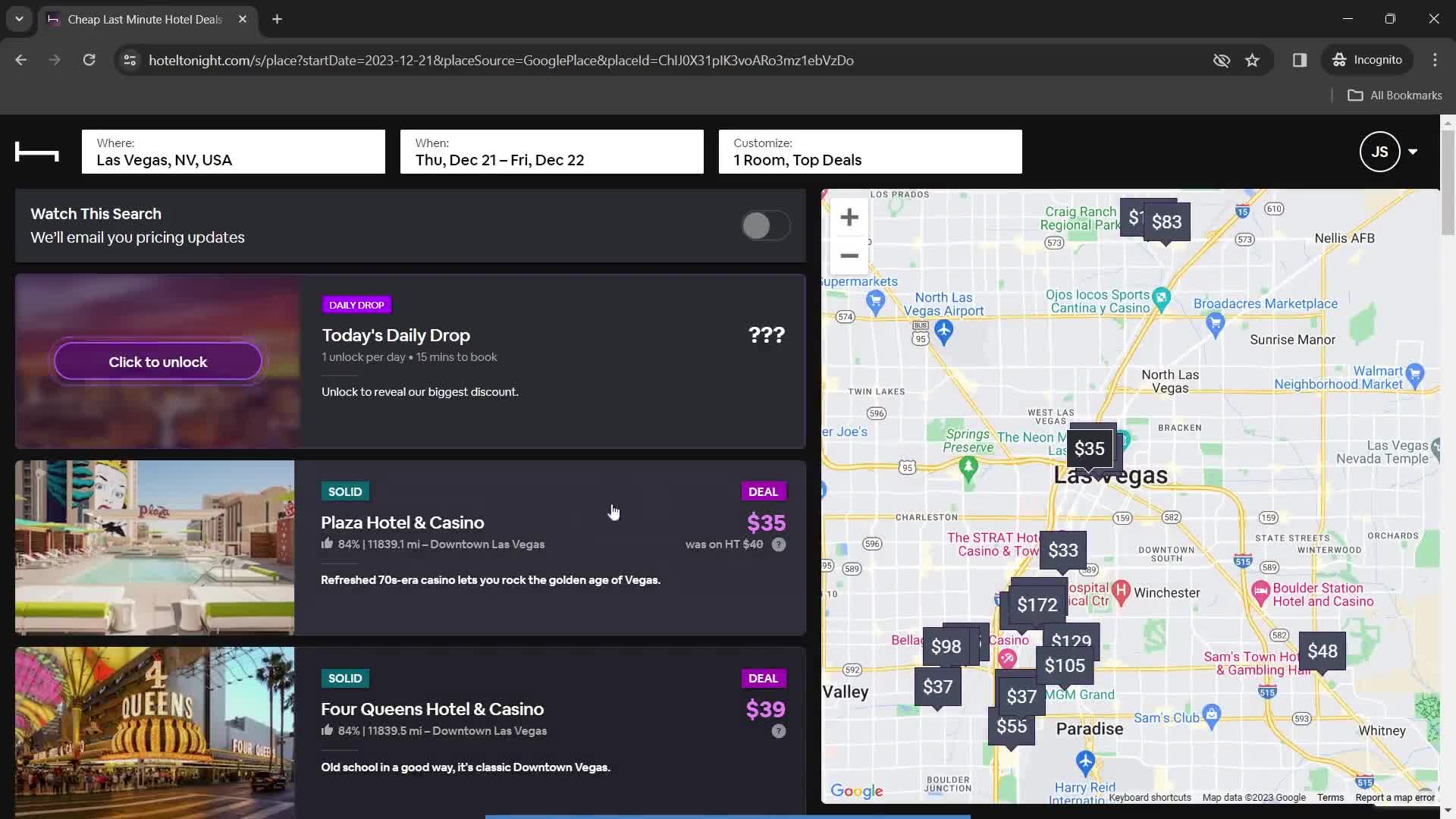Click the Four Queens price info question mark
The height and width of the screenshot is (819, 1456).
pyautogui.click(x=779, y=731)
